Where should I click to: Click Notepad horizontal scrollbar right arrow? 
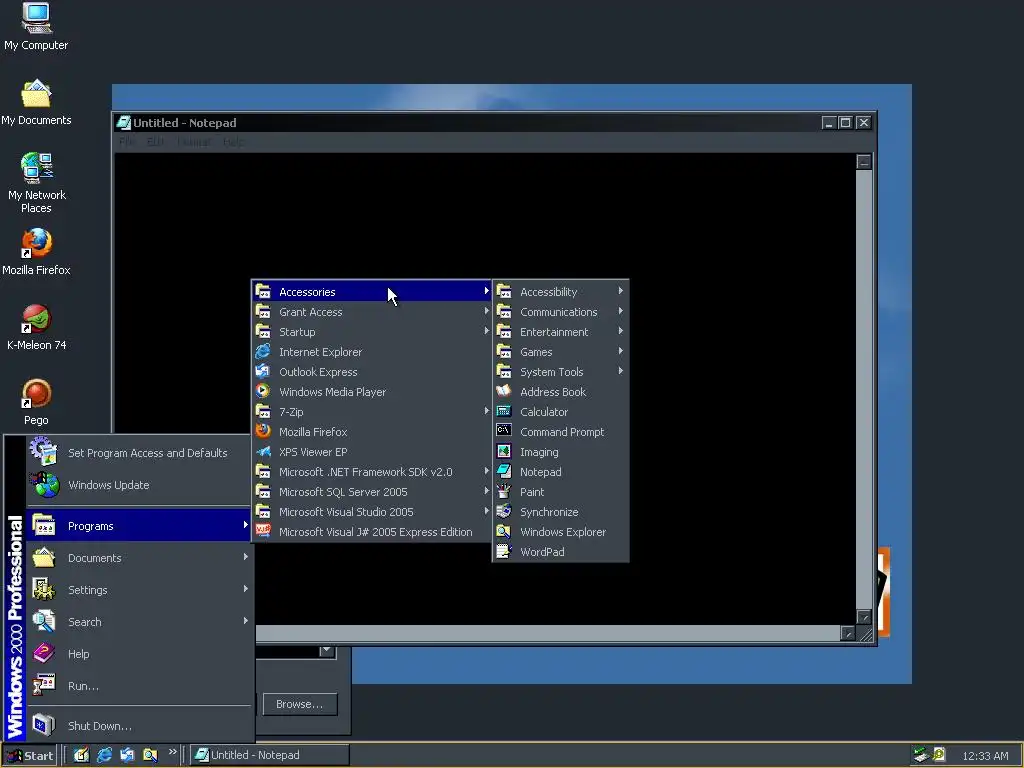[848, 633]
